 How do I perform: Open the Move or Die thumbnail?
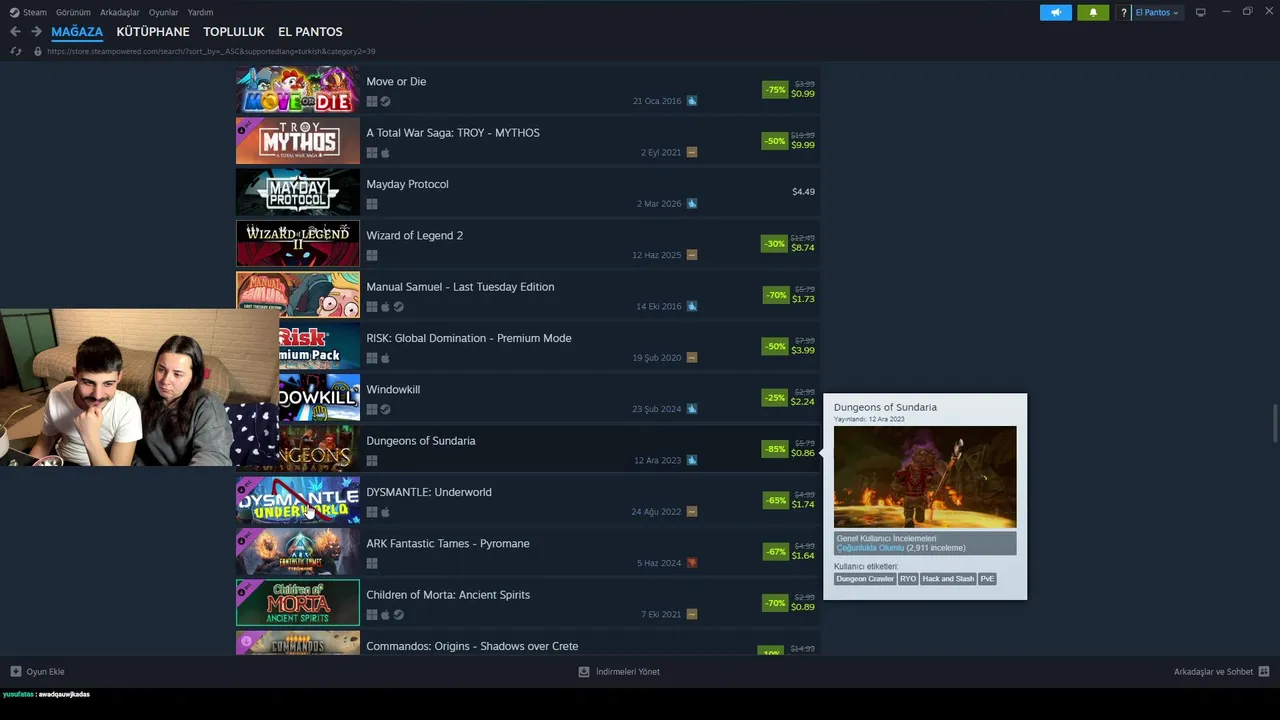298,90
